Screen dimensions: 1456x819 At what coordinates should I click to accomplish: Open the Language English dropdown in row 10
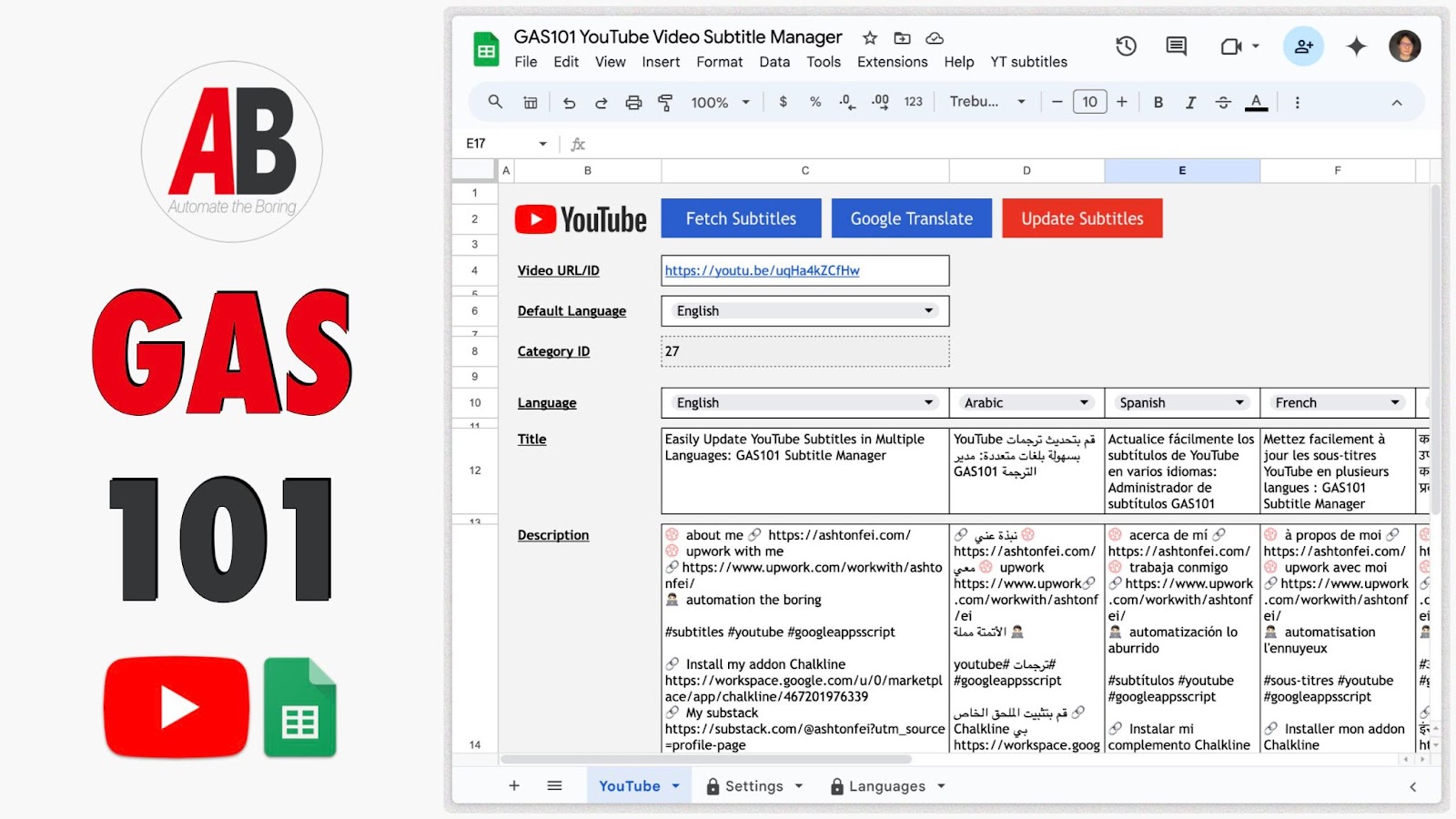(805, 403)
